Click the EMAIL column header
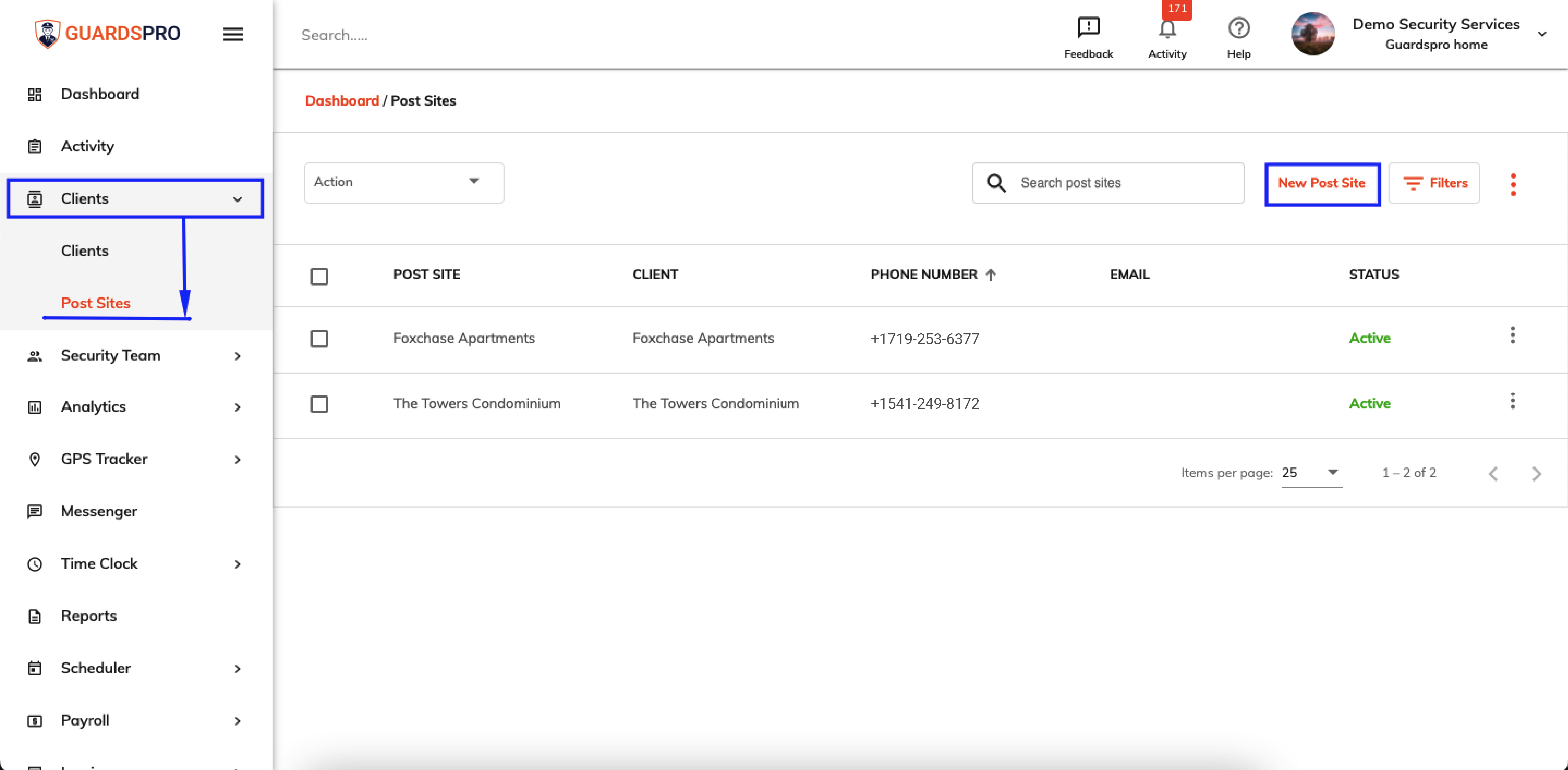This screenshot has height=770, width=1568. tap(1130, 275)
